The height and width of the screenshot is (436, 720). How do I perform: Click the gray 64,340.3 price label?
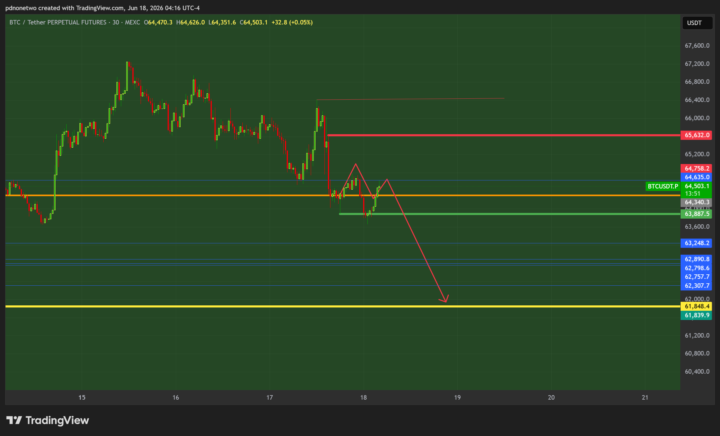[x=697, y=202]
